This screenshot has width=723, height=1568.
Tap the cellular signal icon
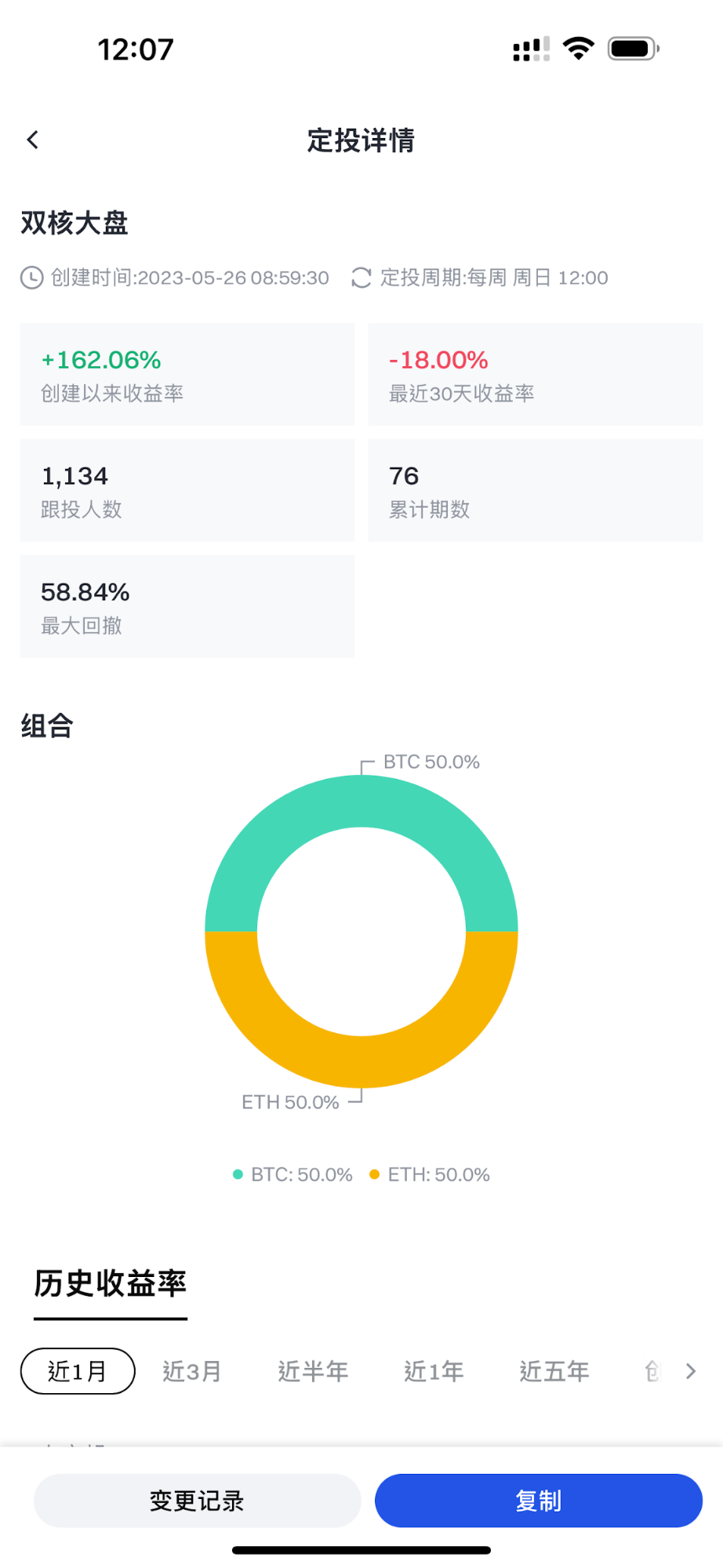point(531,49)
